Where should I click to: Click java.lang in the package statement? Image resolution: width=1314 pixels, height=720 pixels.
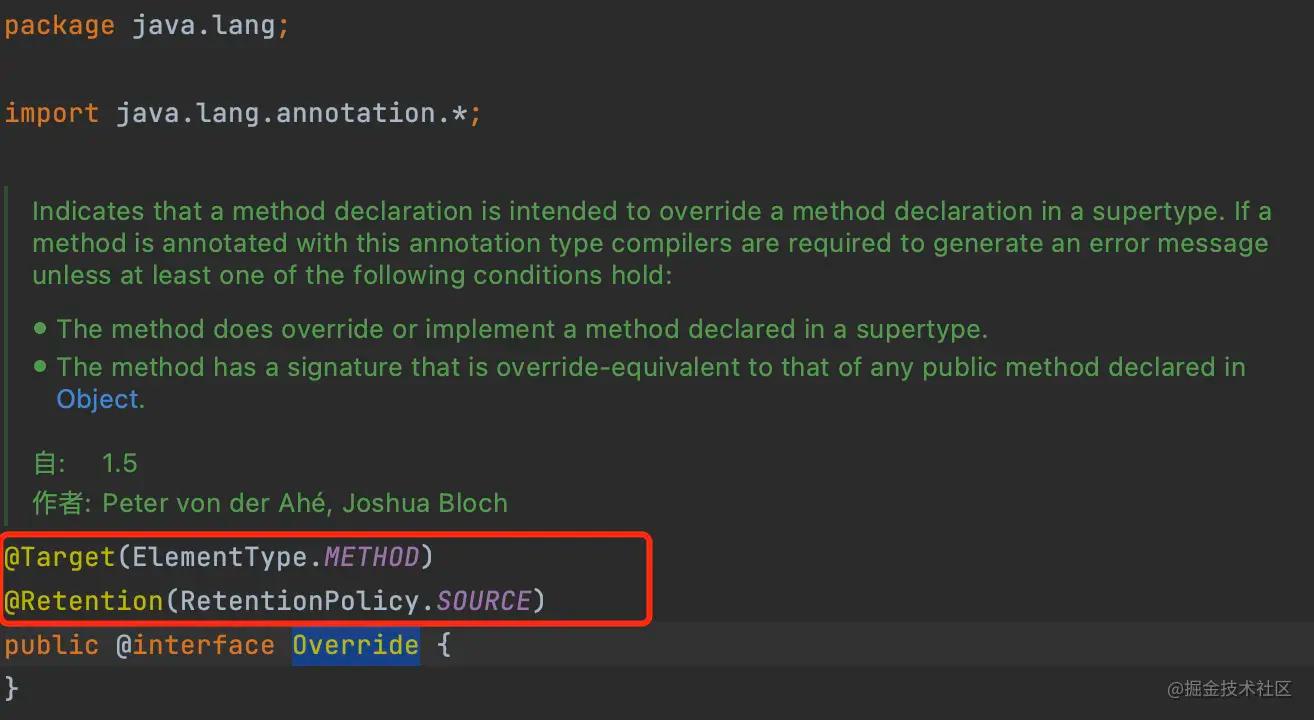204,25
